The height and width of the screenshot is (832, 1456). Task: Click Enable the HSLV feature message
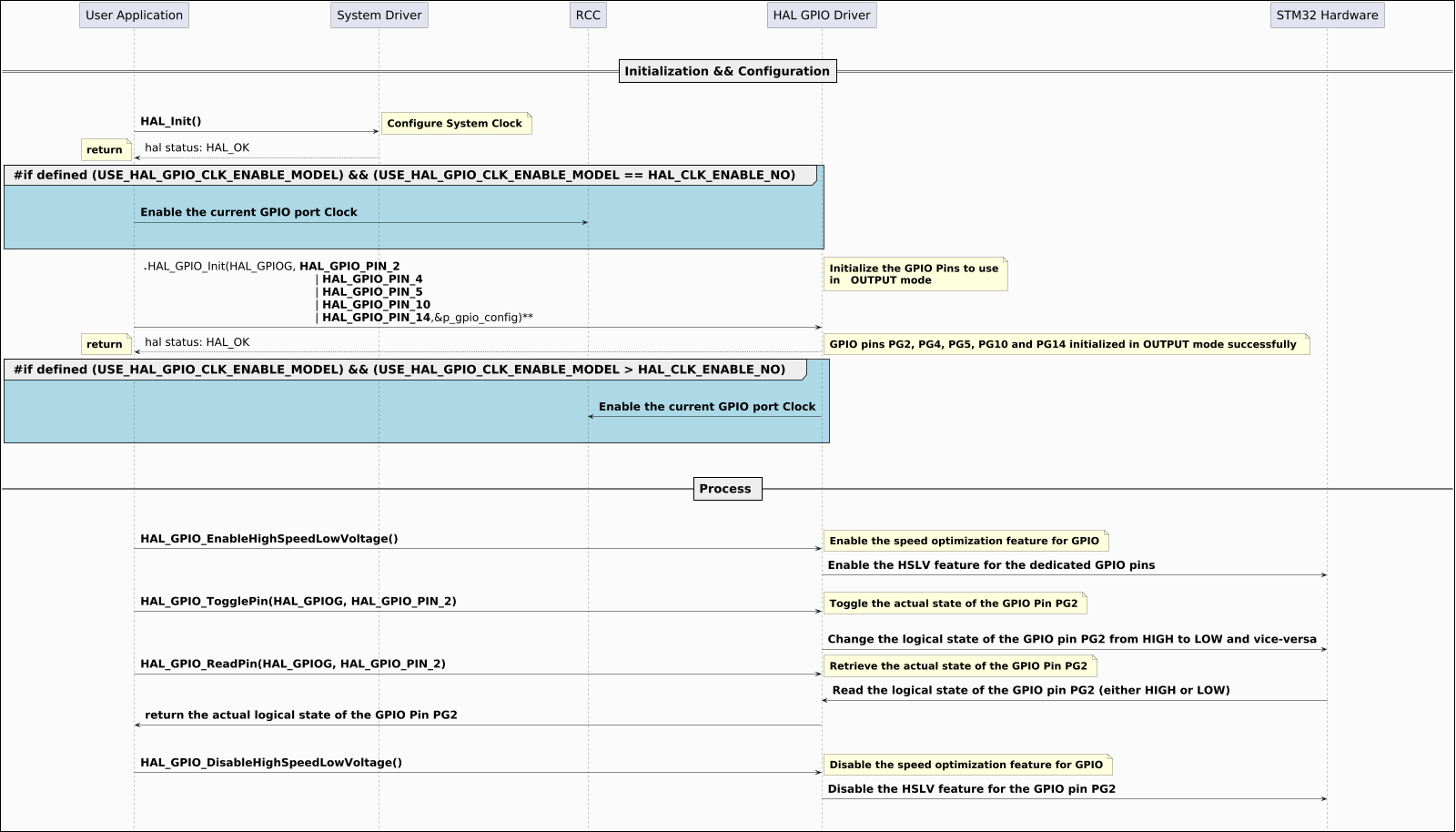991,565
